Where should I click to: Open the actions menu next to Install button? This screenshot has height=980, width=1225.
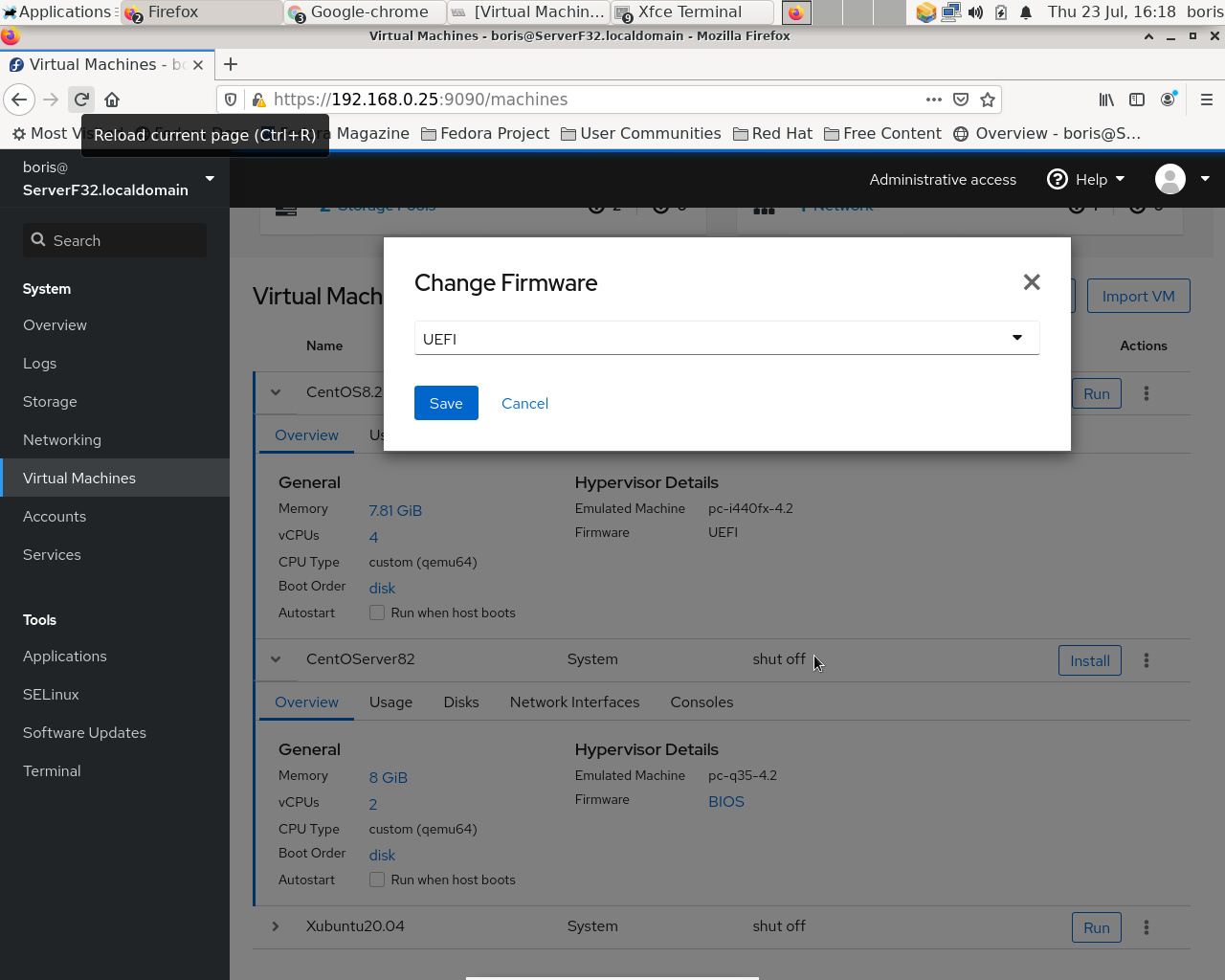1146,660
